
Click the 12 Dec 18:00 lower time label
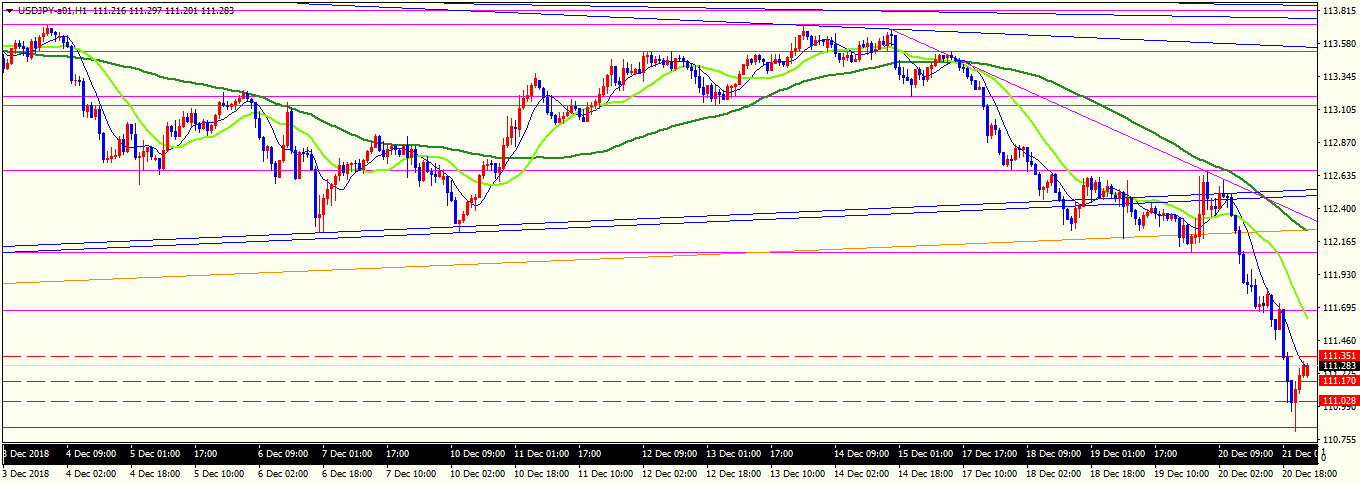(733, 472)
